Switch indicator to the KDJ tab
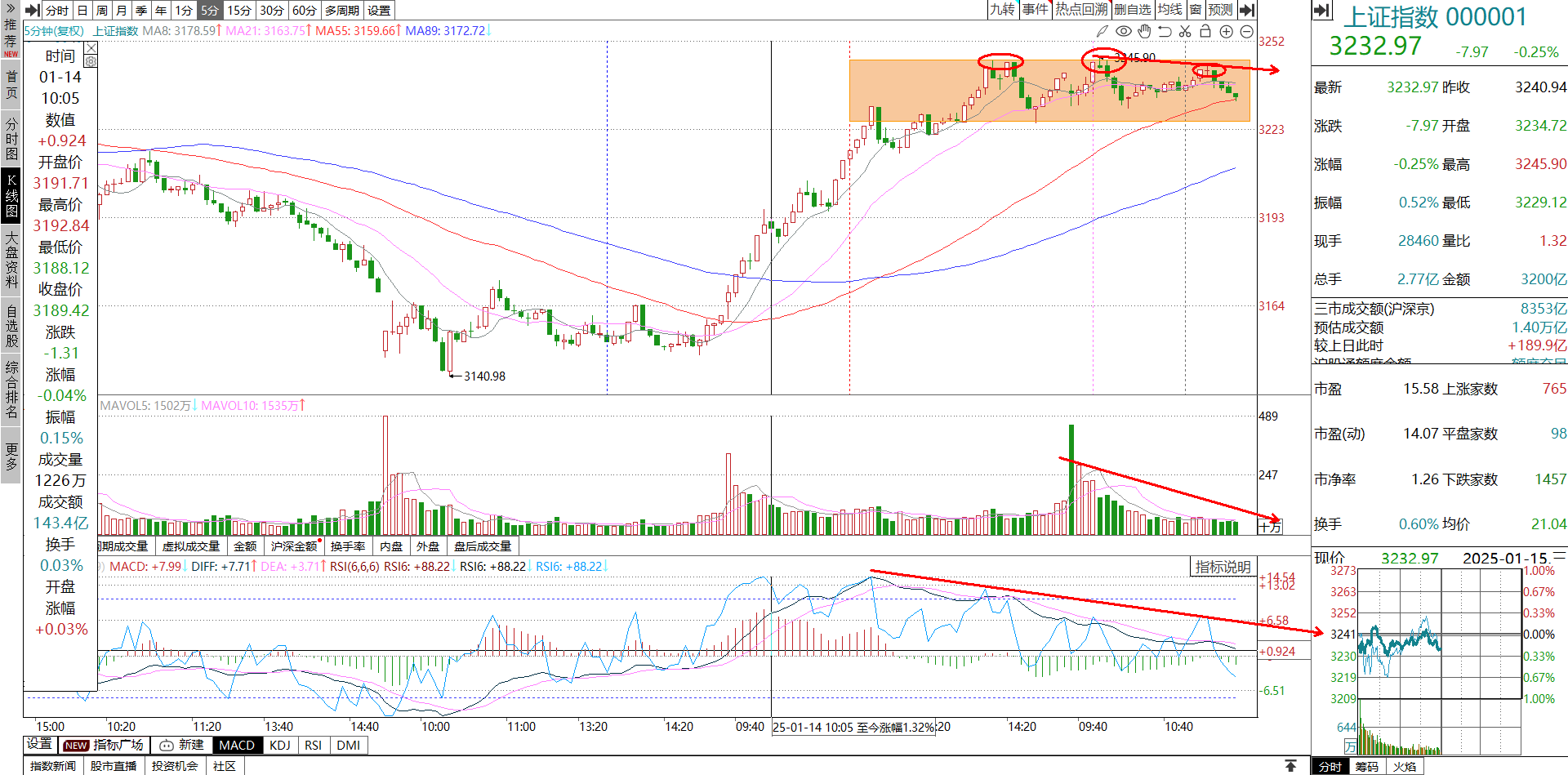 click(x=280, y=745)
